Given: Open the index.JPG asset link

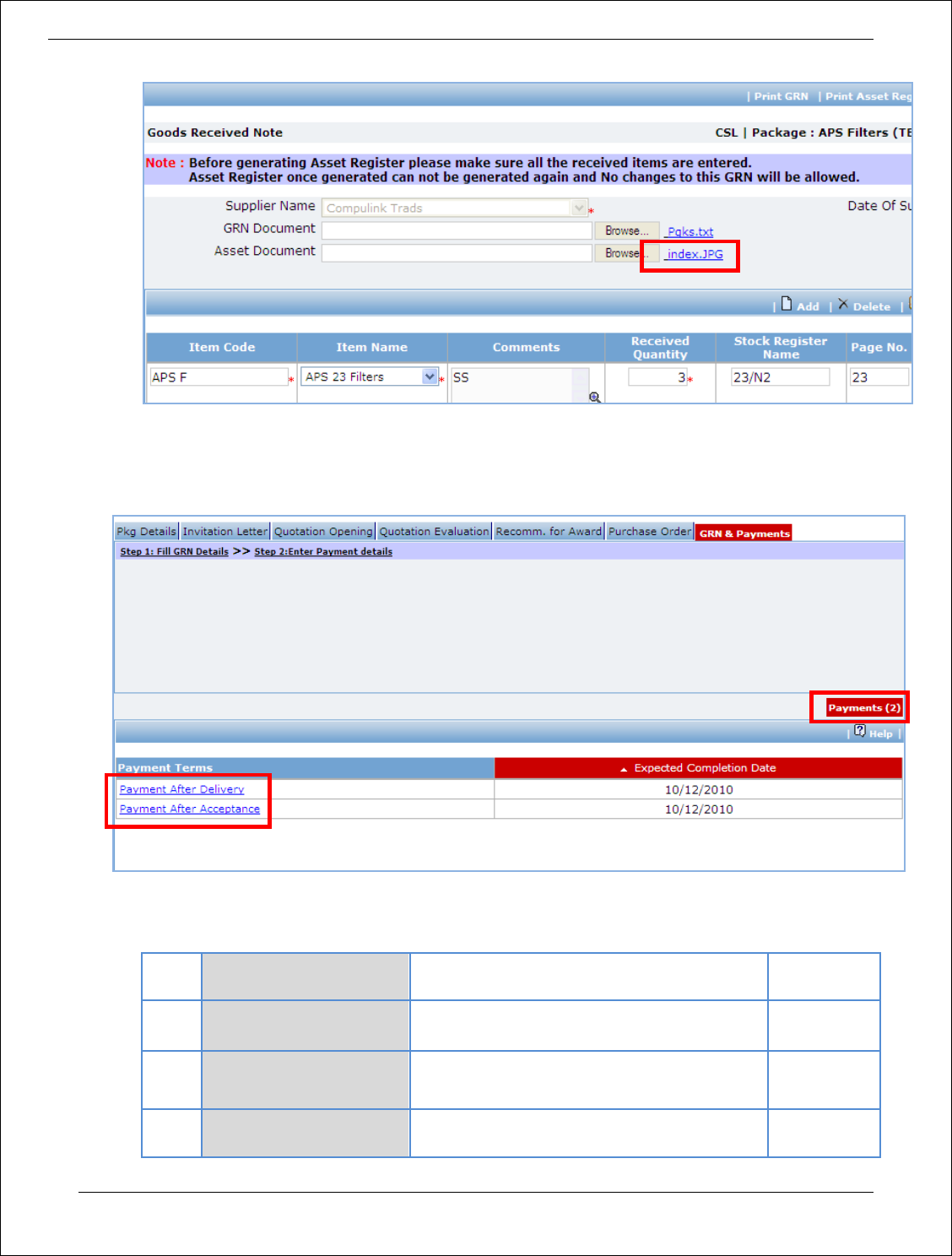Looking at the screenshot, I should [695, 254].
